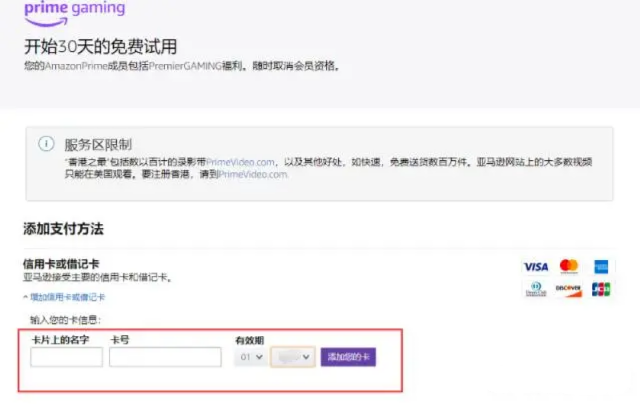Viewport: 640px width, 404px height.
Task: Click the JCB card logo
Action: click(601, 289)
